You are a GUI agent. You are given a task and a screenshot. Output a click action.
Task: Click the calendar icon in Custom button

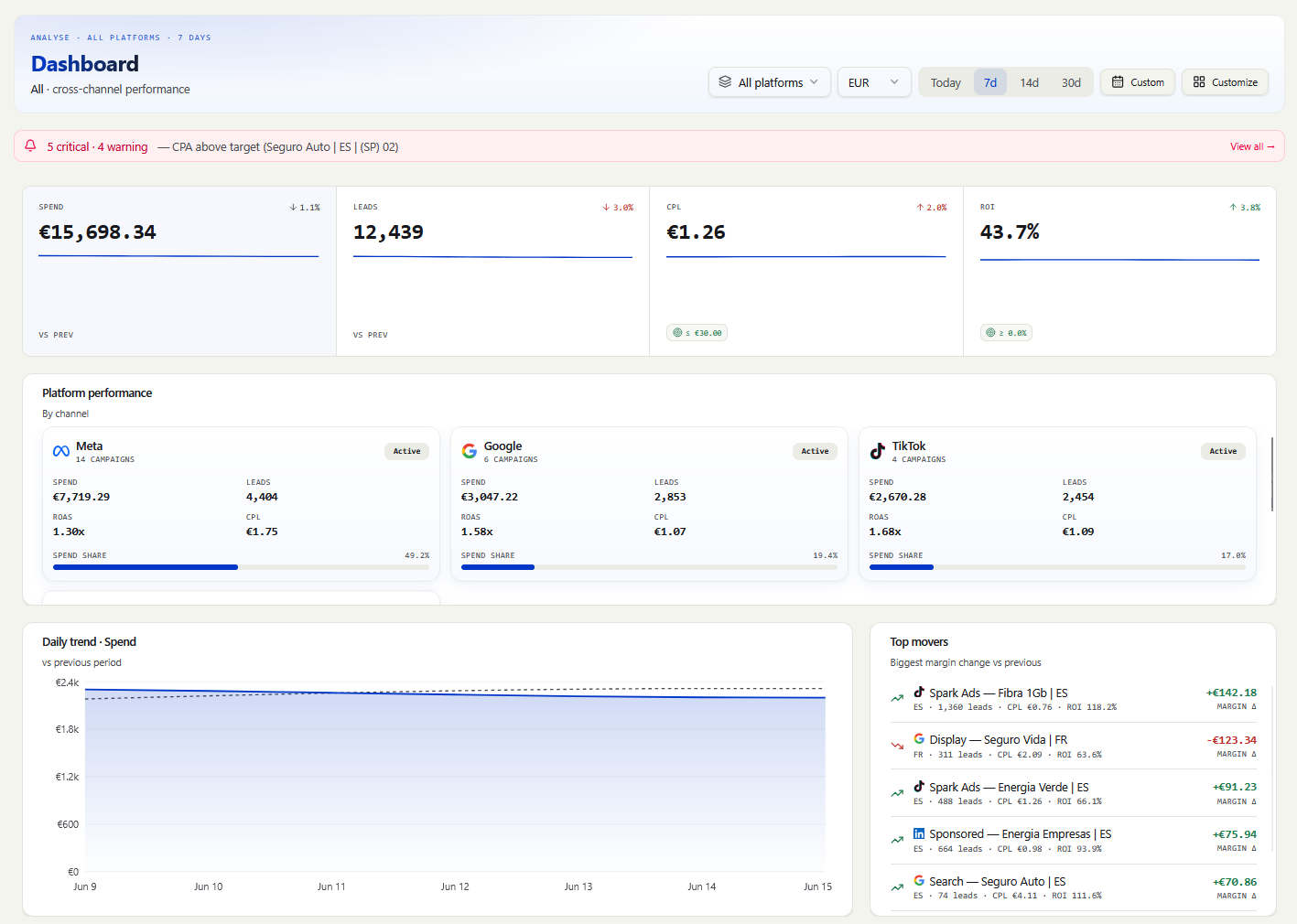coord(1118,81)
